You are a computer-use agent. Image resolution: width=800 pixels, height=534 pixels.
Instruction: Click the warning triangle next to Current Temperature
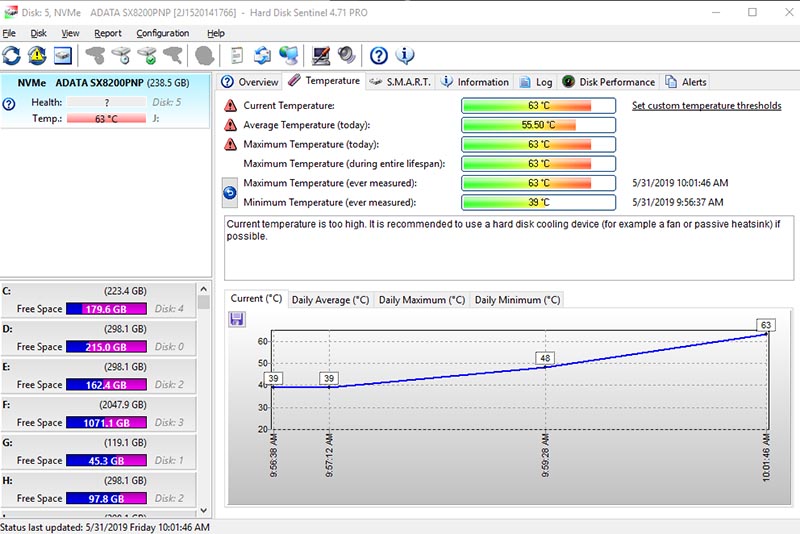231,106
